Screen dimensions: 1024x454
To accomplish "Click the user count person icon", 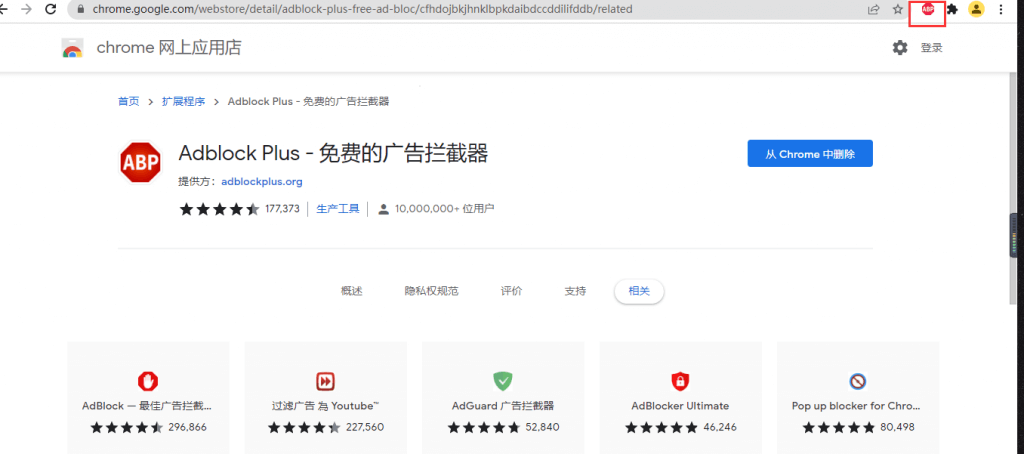I will click(x=384, y=209).
